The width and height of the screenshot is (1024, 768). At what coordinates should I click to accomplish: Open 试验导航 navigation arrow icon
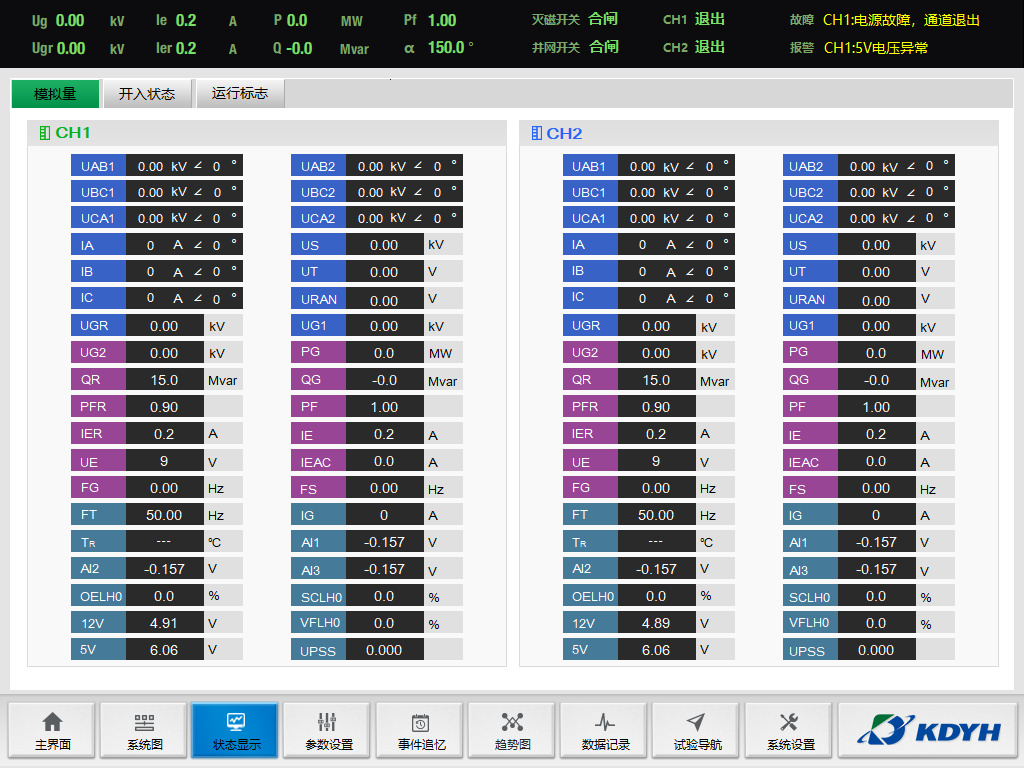[x=697, y=722]
